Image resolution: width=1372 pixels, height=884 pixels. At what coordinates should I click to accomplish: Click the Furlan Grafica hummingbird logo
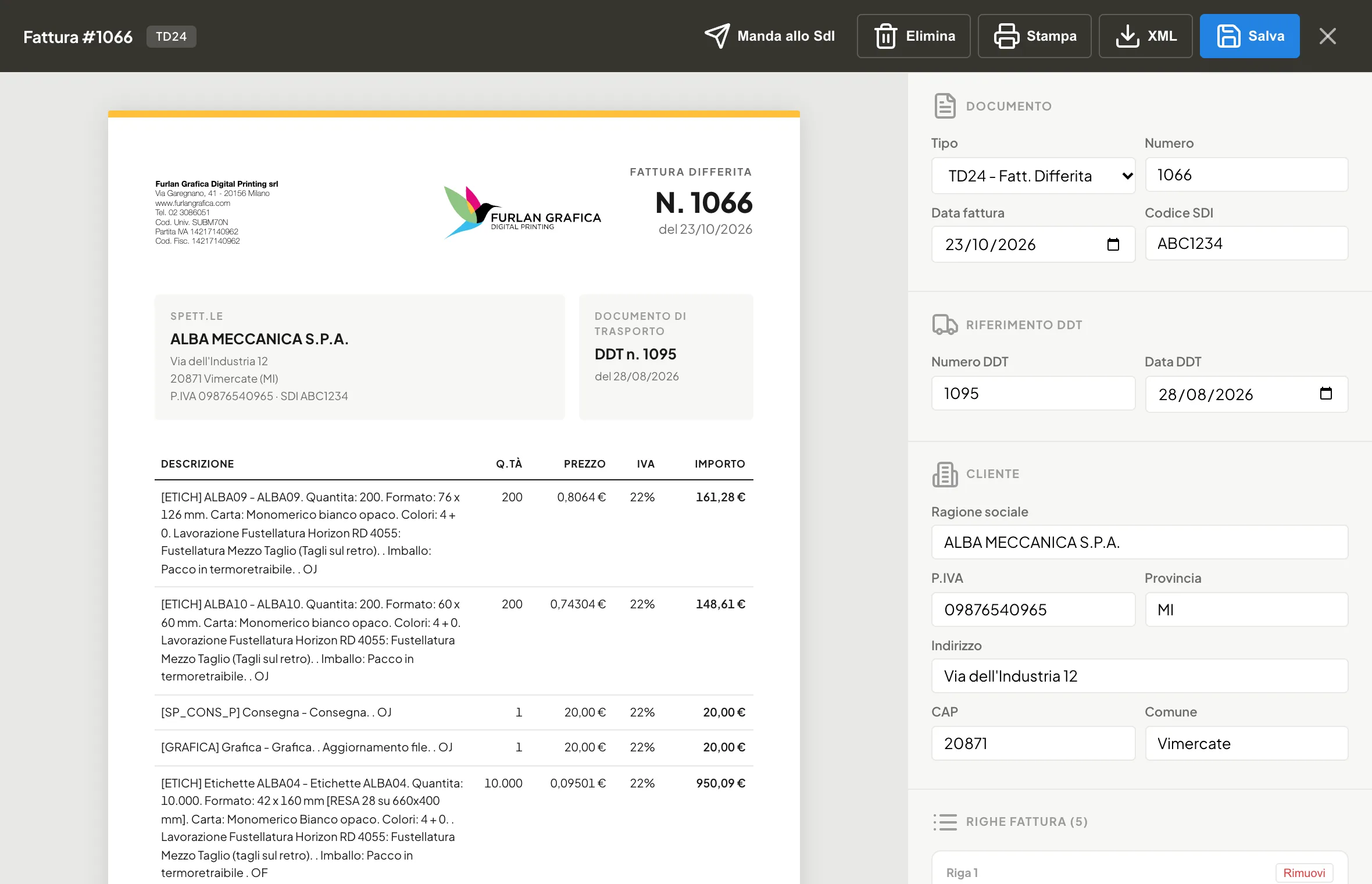[522, 212]
